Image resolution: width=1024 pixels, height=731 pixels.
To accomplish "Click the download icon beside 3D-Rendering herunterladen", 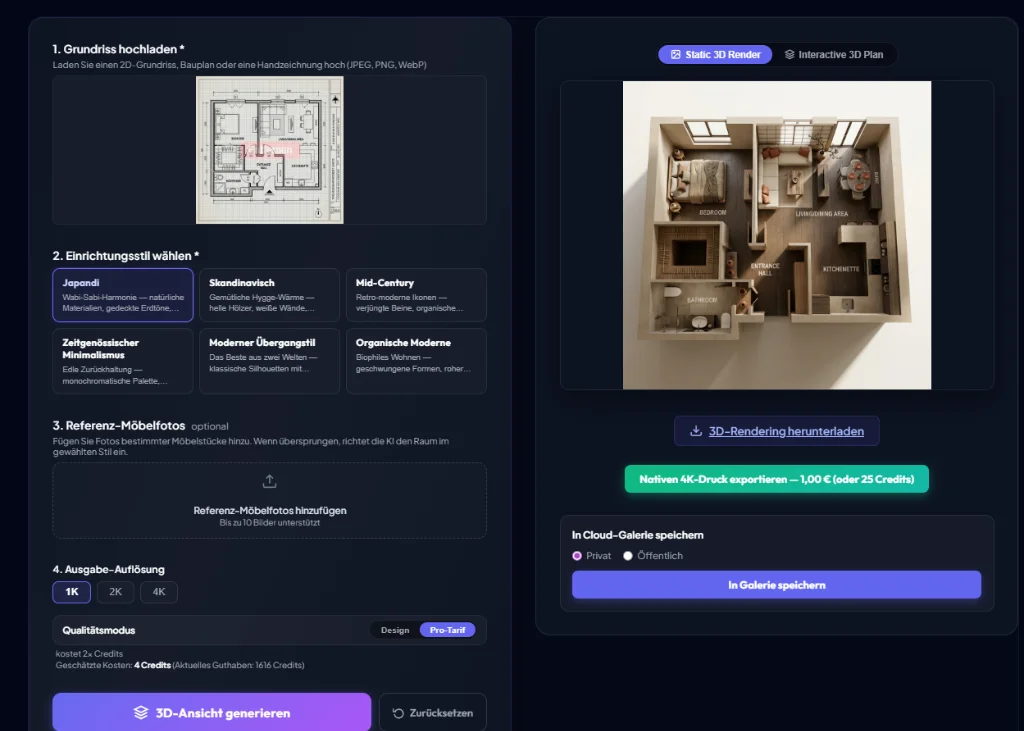I will (x=696, y=431).
